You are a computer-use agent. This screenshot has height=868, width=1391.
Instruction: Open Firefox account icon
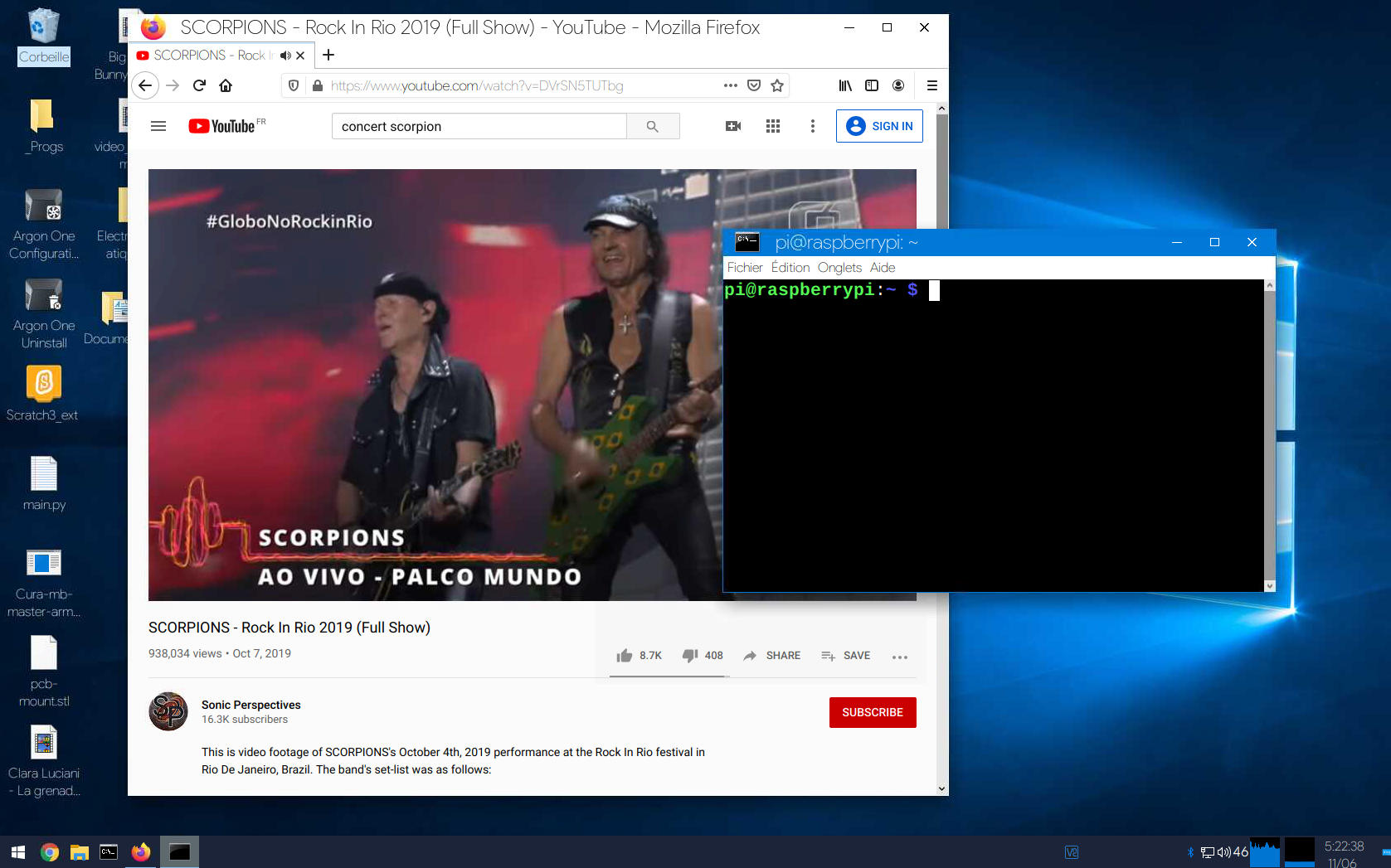point(898,85)
